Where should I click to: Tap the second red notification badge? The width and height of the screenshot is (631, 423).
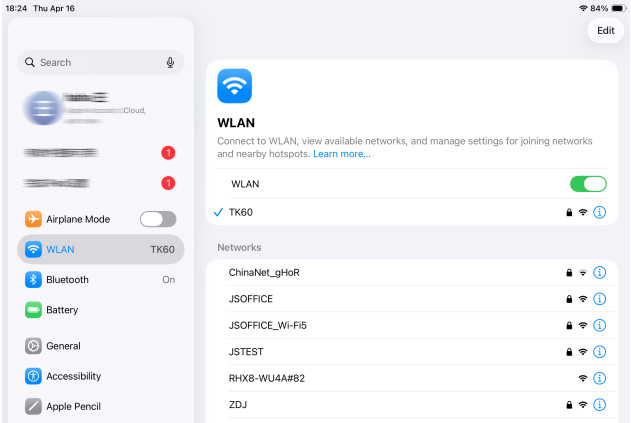[168, 183]
